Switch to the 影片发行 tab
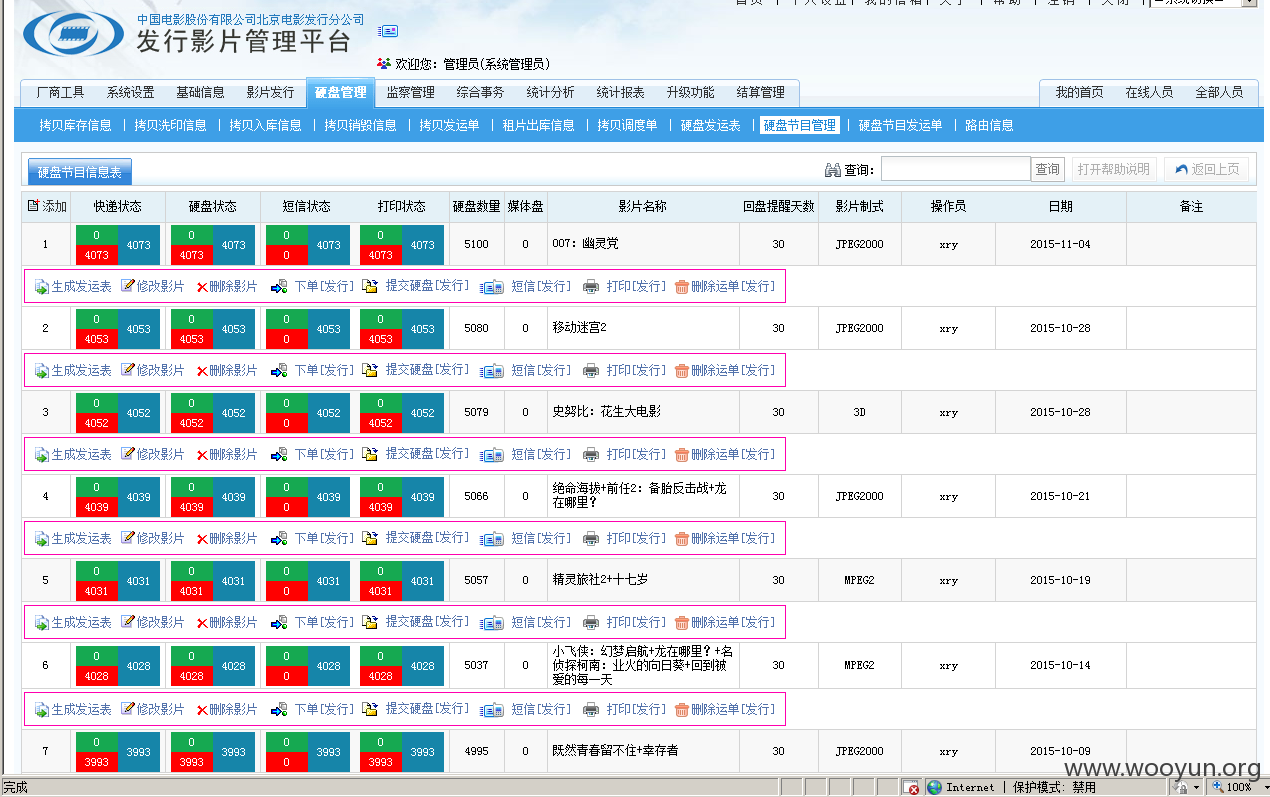The image size is (1270, 797). [270, 93]
